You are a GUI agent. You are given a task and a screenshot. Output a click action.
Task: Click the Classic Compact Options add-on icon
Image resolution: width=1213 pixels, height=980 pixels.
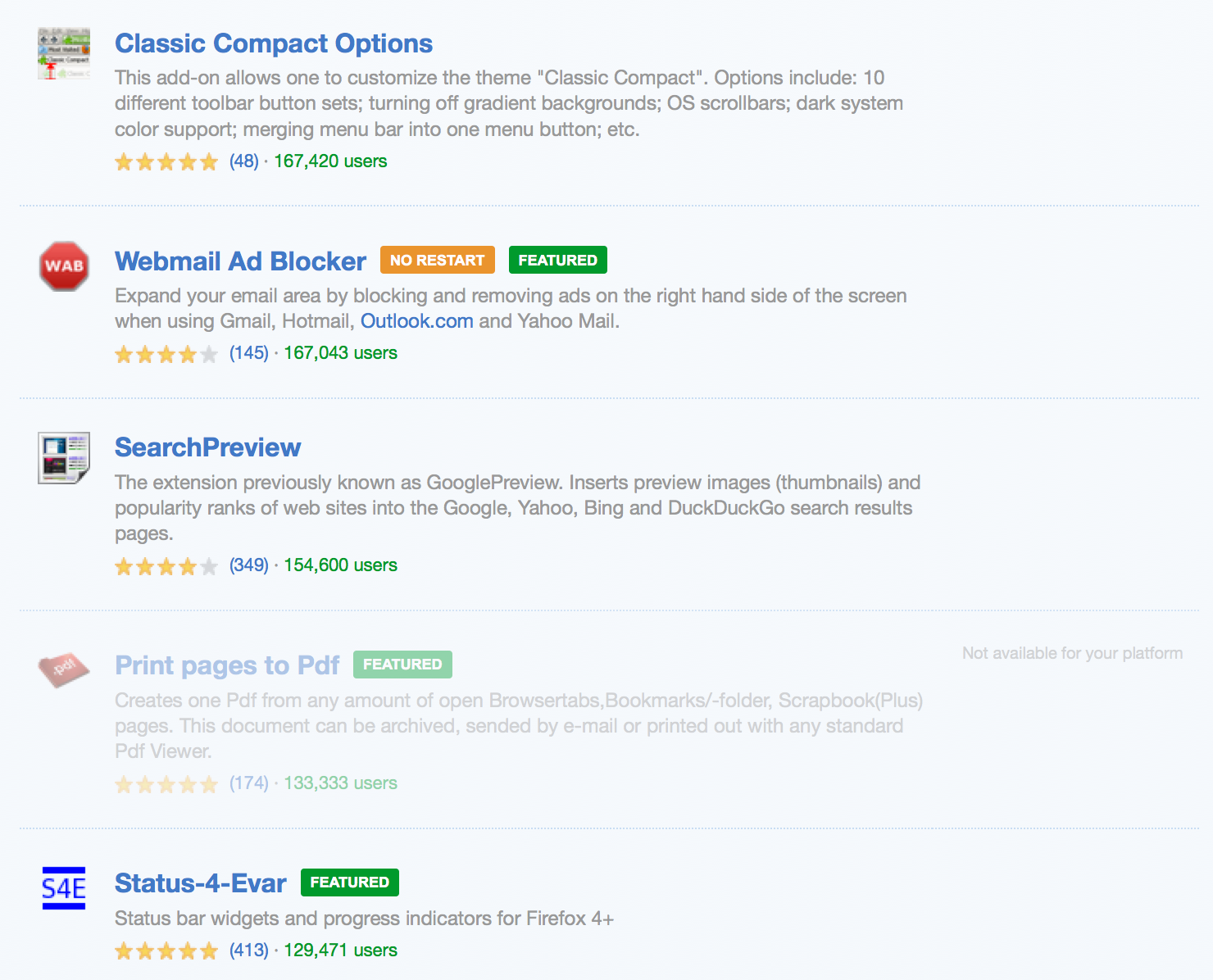pyautogui.click(x=64, y=53)
